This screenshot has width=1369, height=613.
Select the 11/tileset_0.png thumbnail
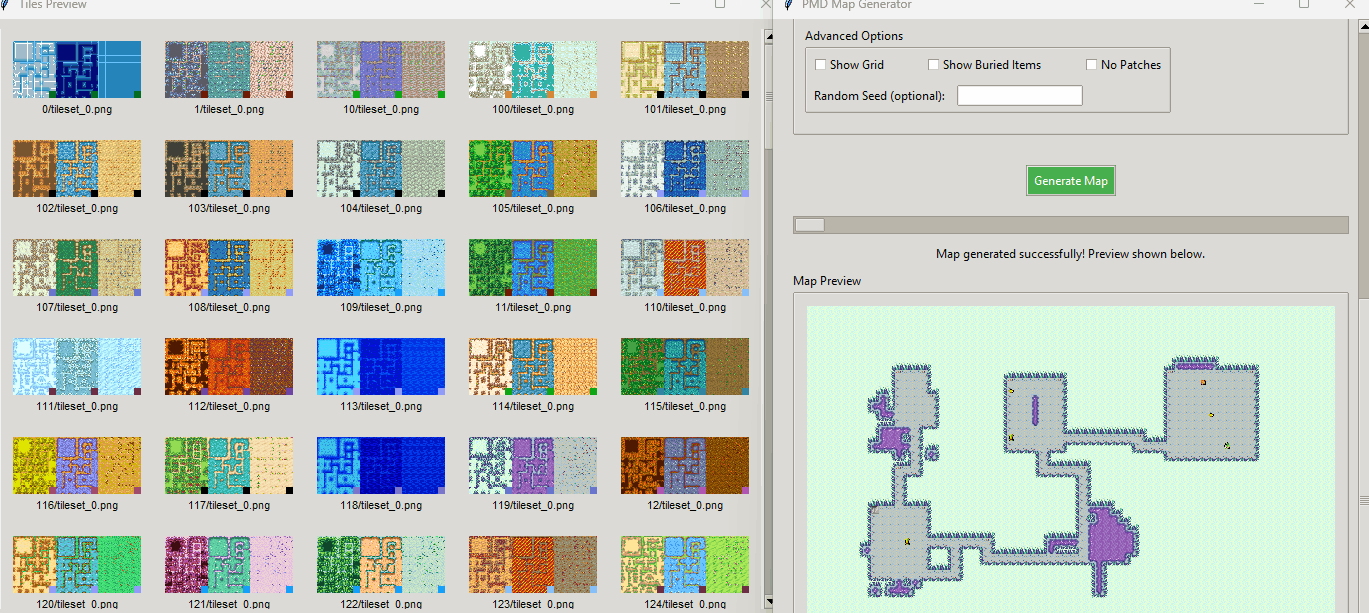click(533, 267)
